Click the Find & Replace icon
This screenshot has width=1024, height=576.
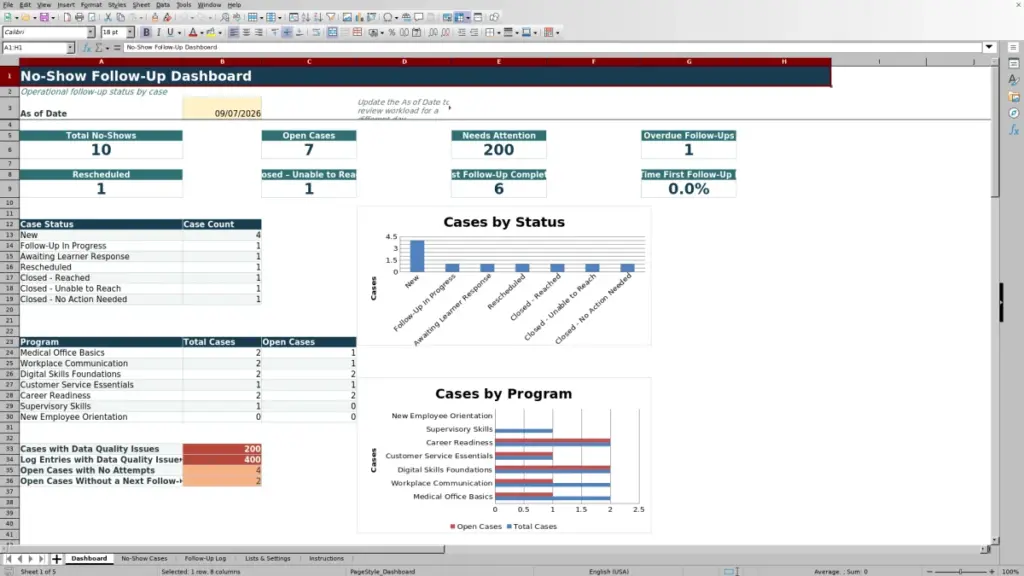224,18
